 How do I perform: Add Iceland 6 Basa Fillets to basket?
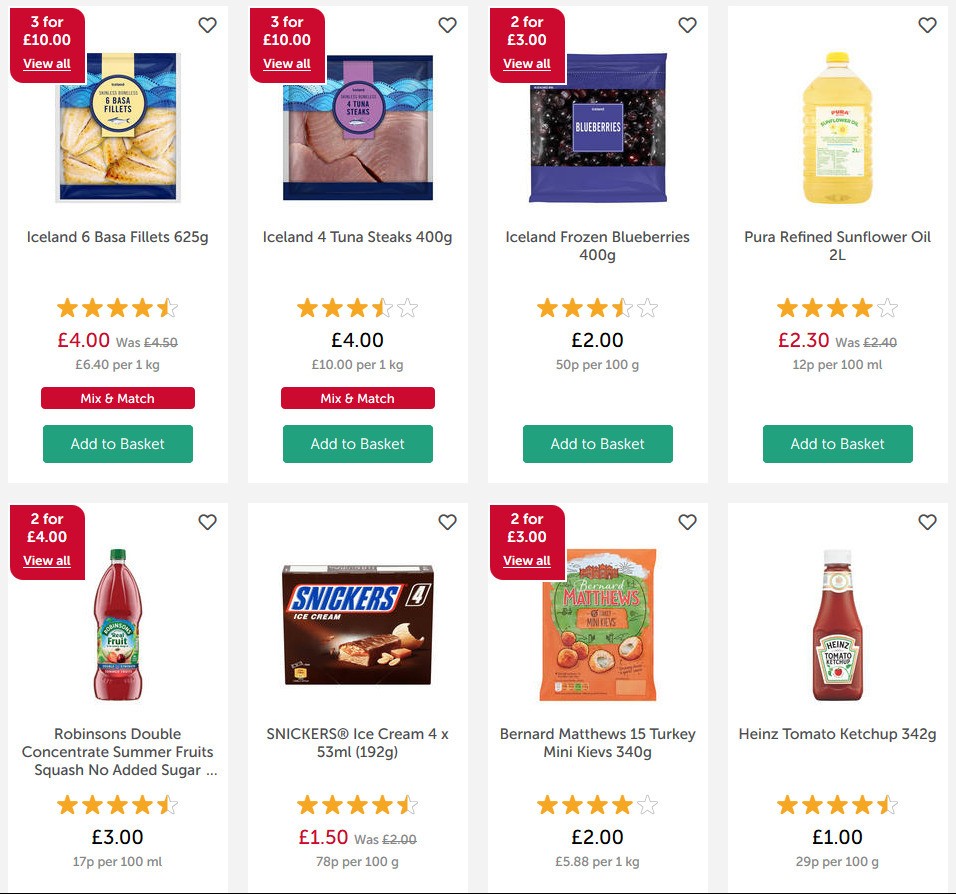point(117,443)
